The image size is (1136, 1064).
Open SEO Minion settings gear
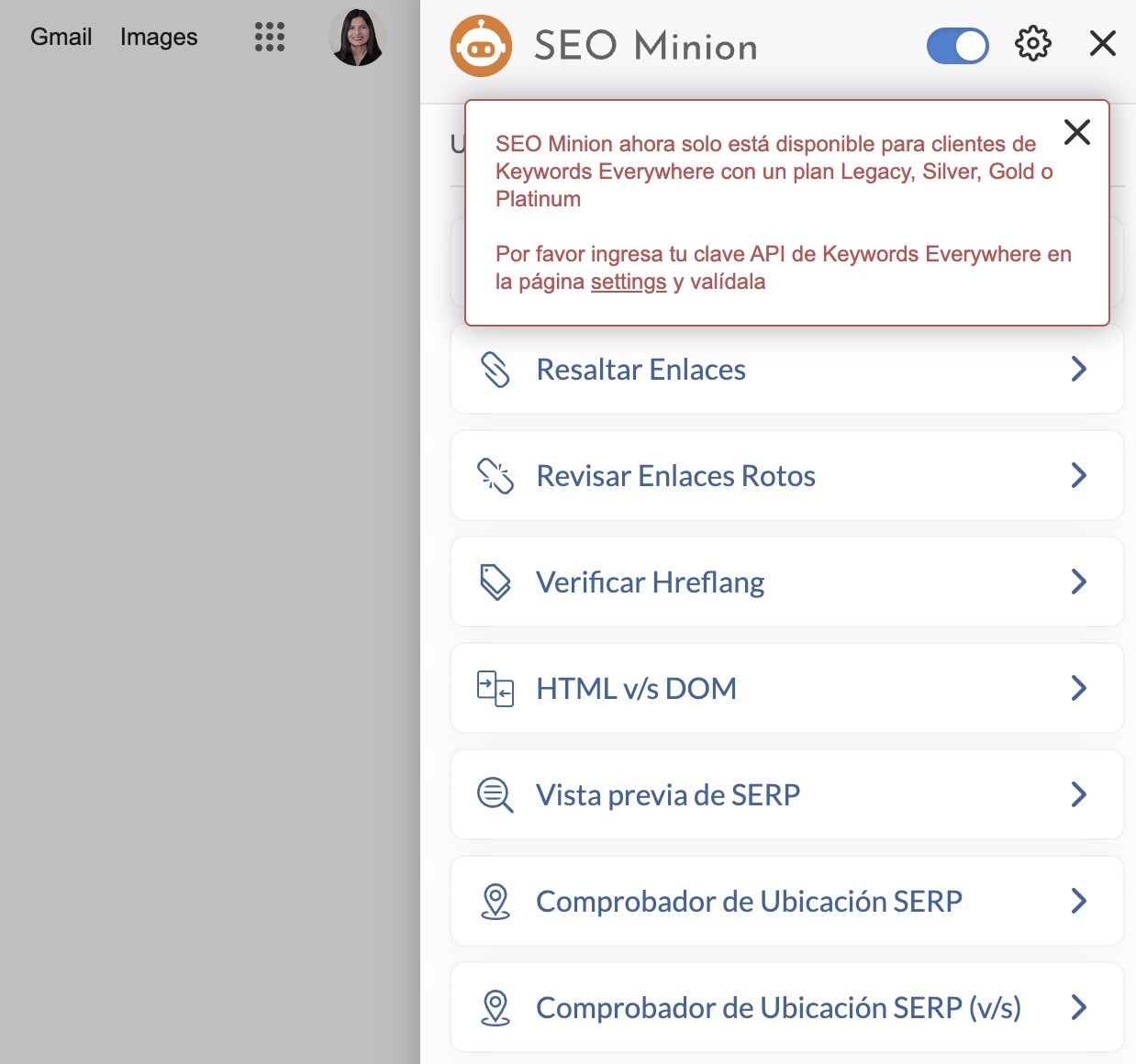tap(1032, 43)
